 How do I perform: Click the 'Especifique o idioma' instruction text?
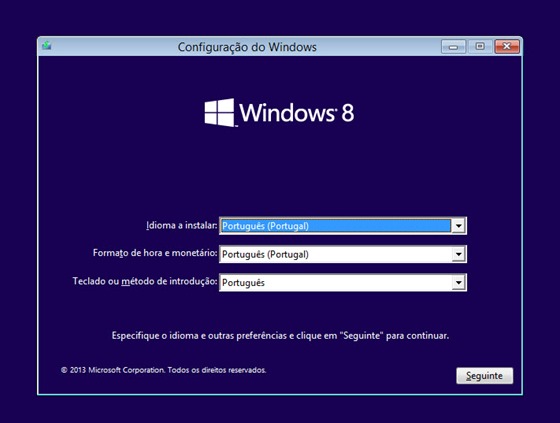click(280, 336)
